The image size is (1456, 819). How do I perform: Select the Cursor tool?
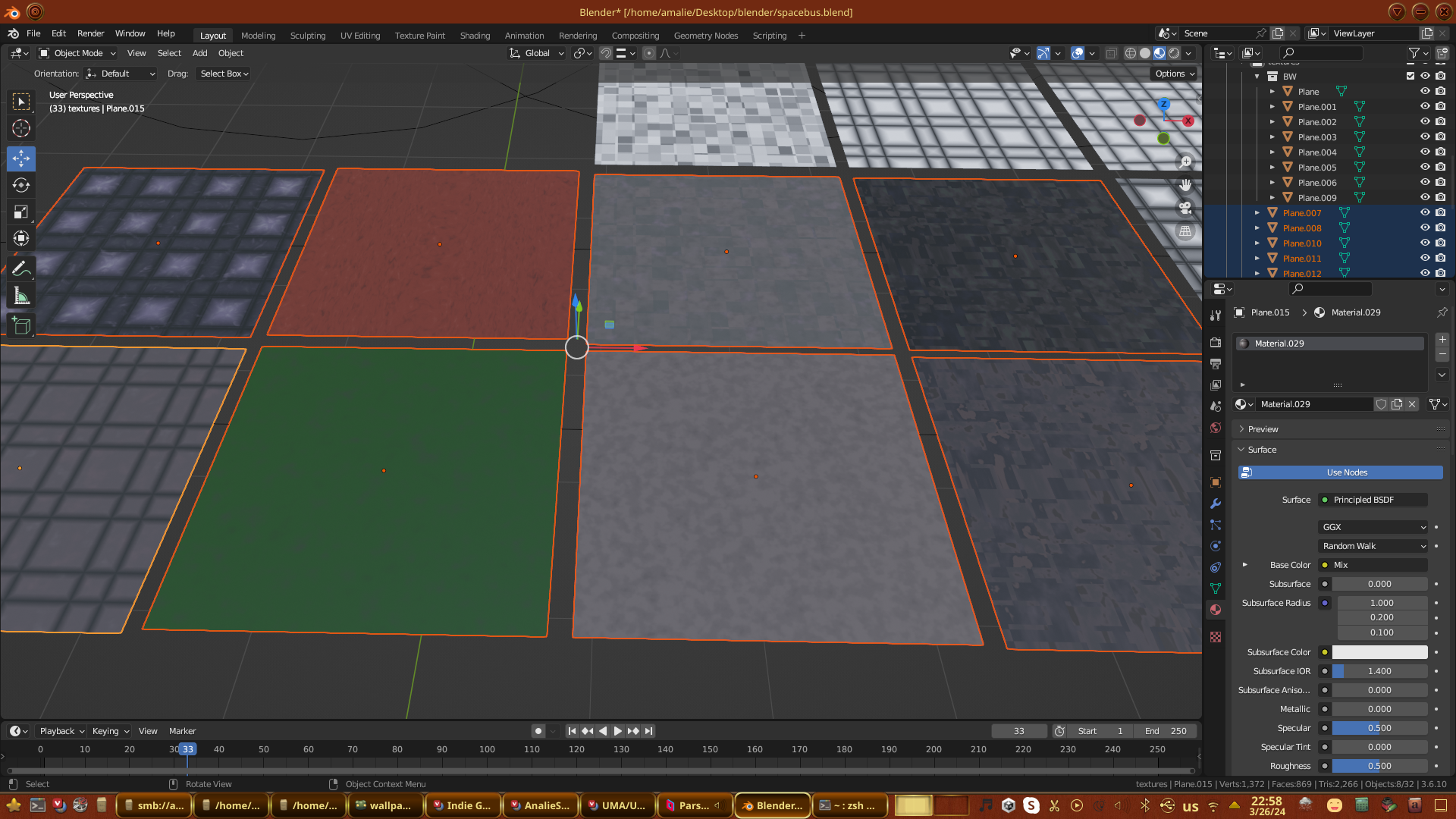[x=21, y=128]
